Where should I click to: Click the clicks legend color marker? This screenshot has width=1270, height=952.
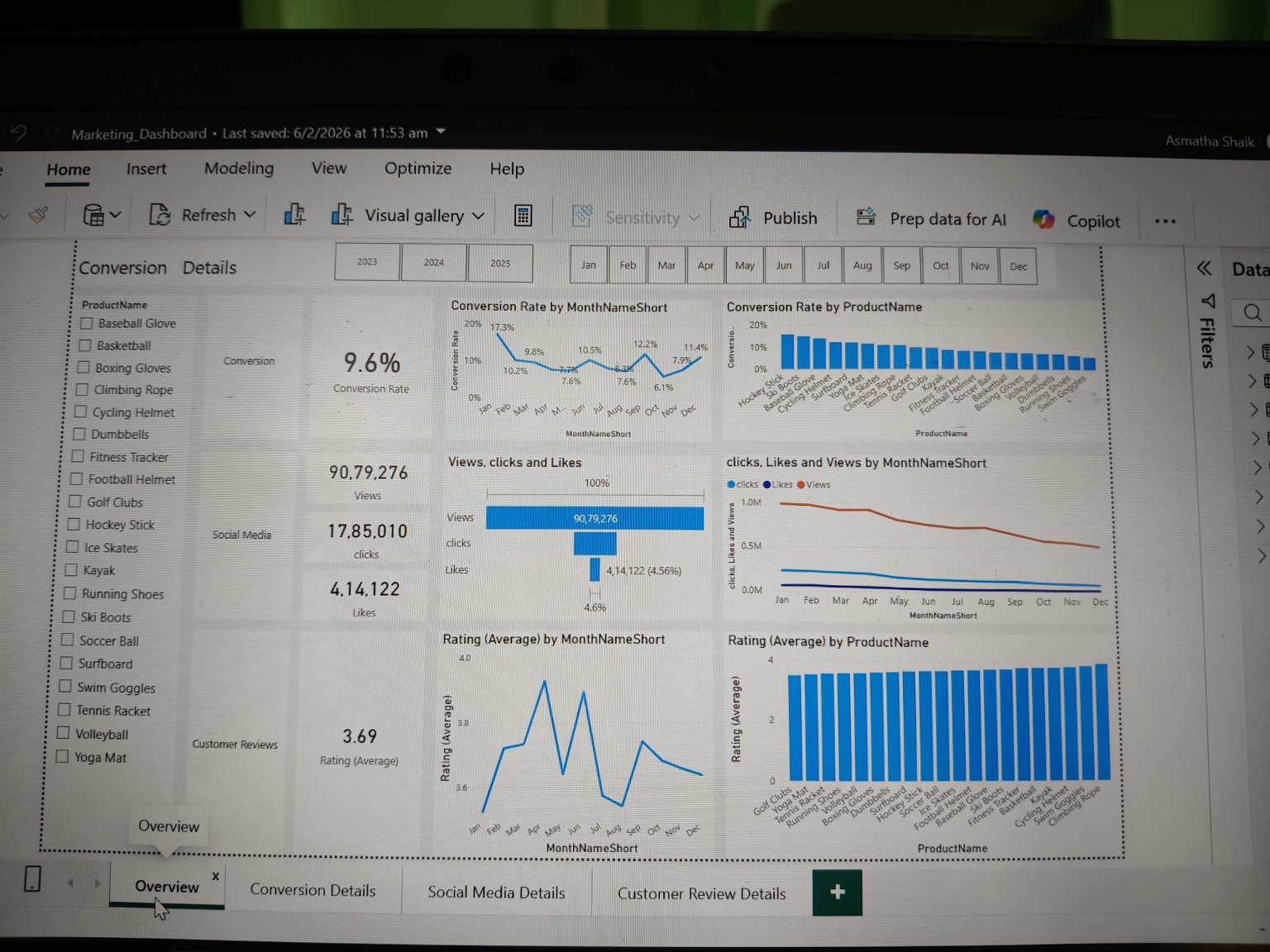click(x=731, y=484)
